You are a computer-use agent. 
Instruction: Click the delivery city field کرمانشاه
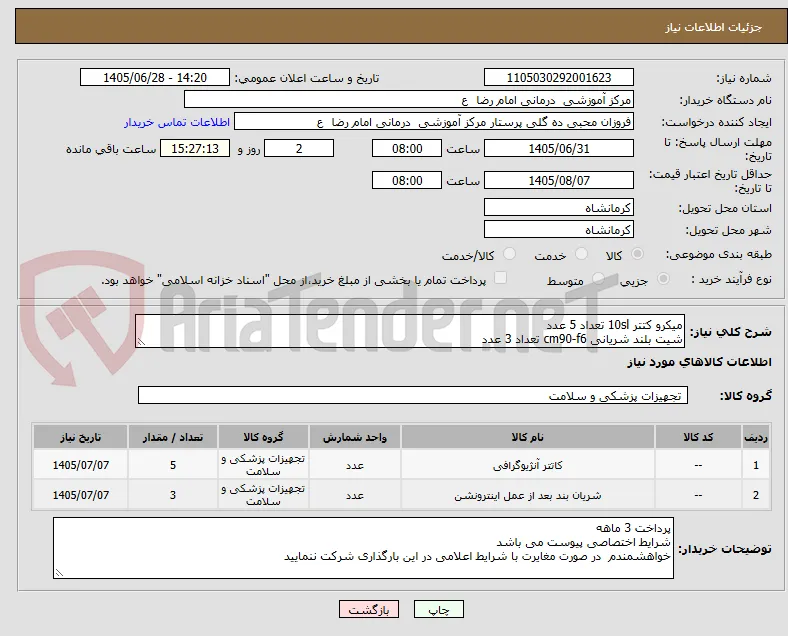[x=559, y=230]
